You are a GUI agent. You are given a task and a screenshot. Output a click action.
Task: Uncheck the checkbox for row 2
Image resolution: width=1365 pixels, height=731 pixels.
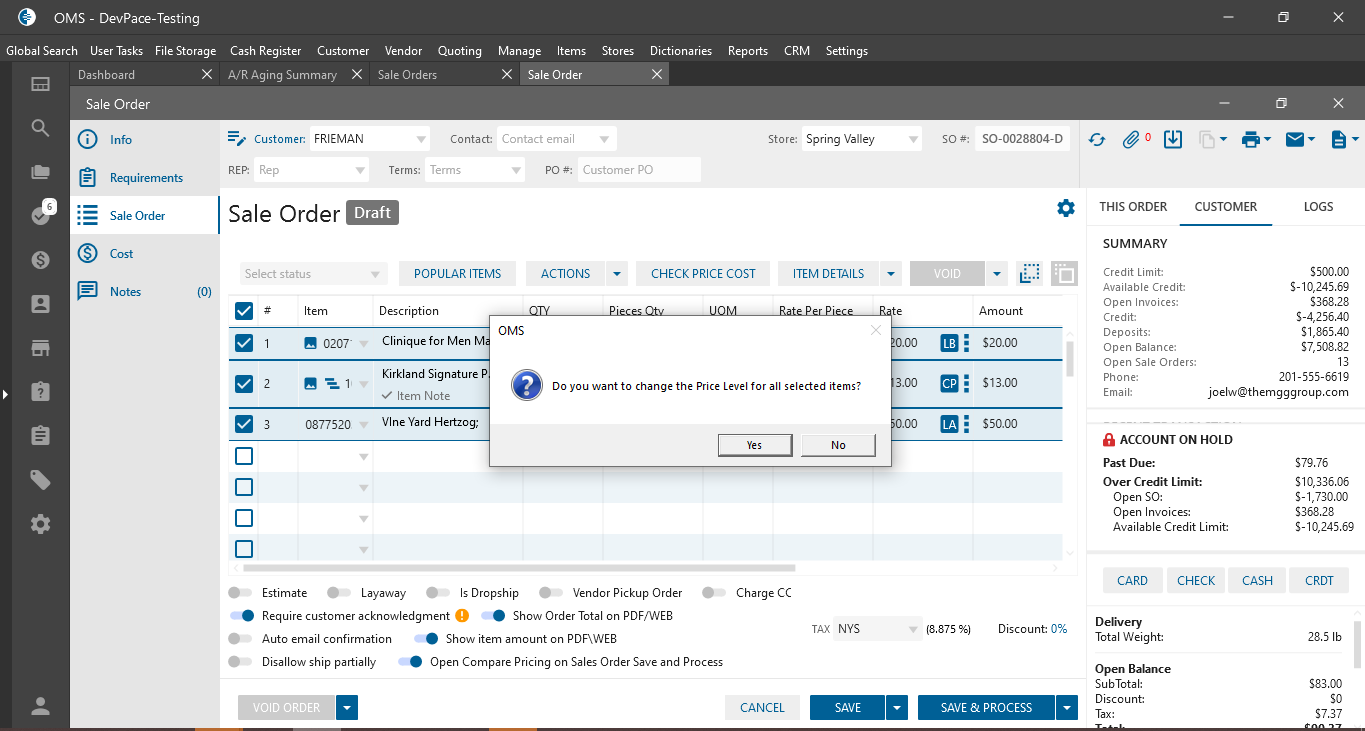(x=244, y=383)
